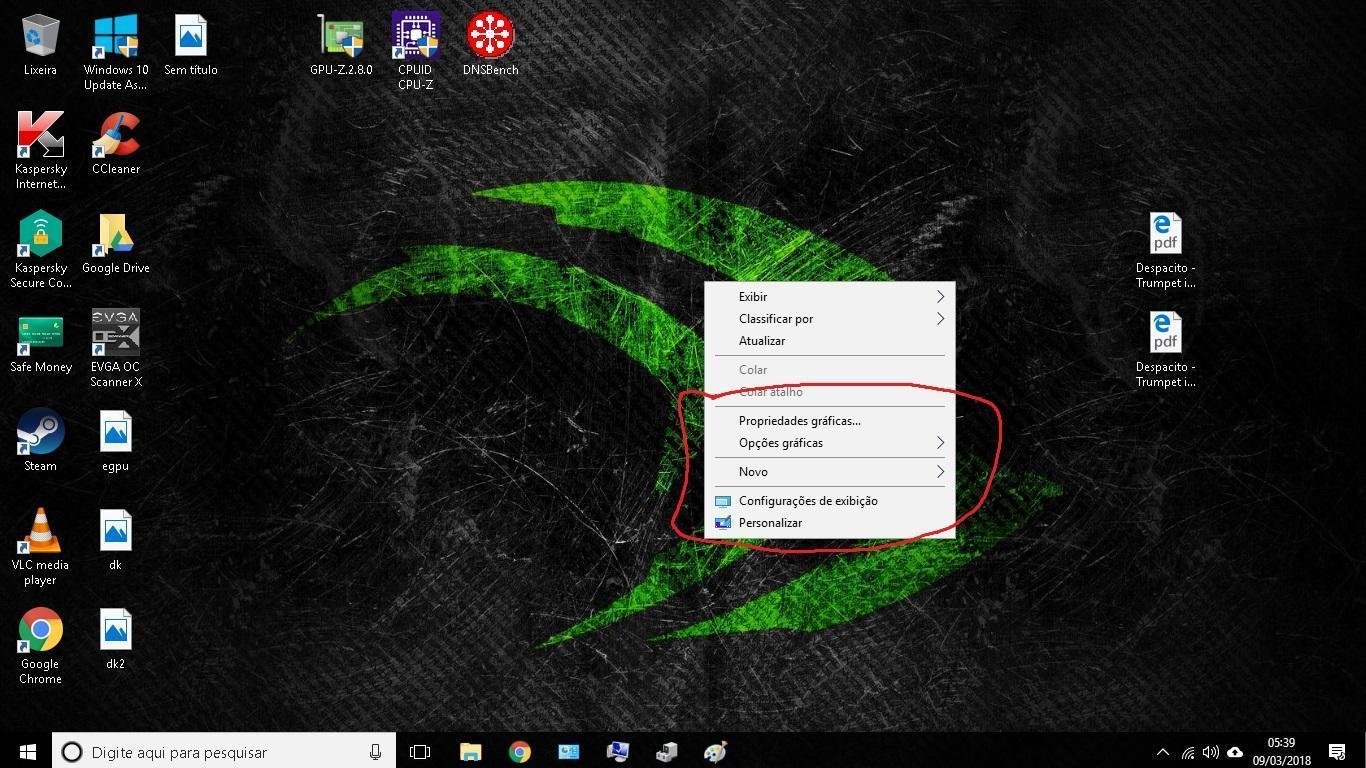Open Windows 10 Update Assistant shortcut

116,52
